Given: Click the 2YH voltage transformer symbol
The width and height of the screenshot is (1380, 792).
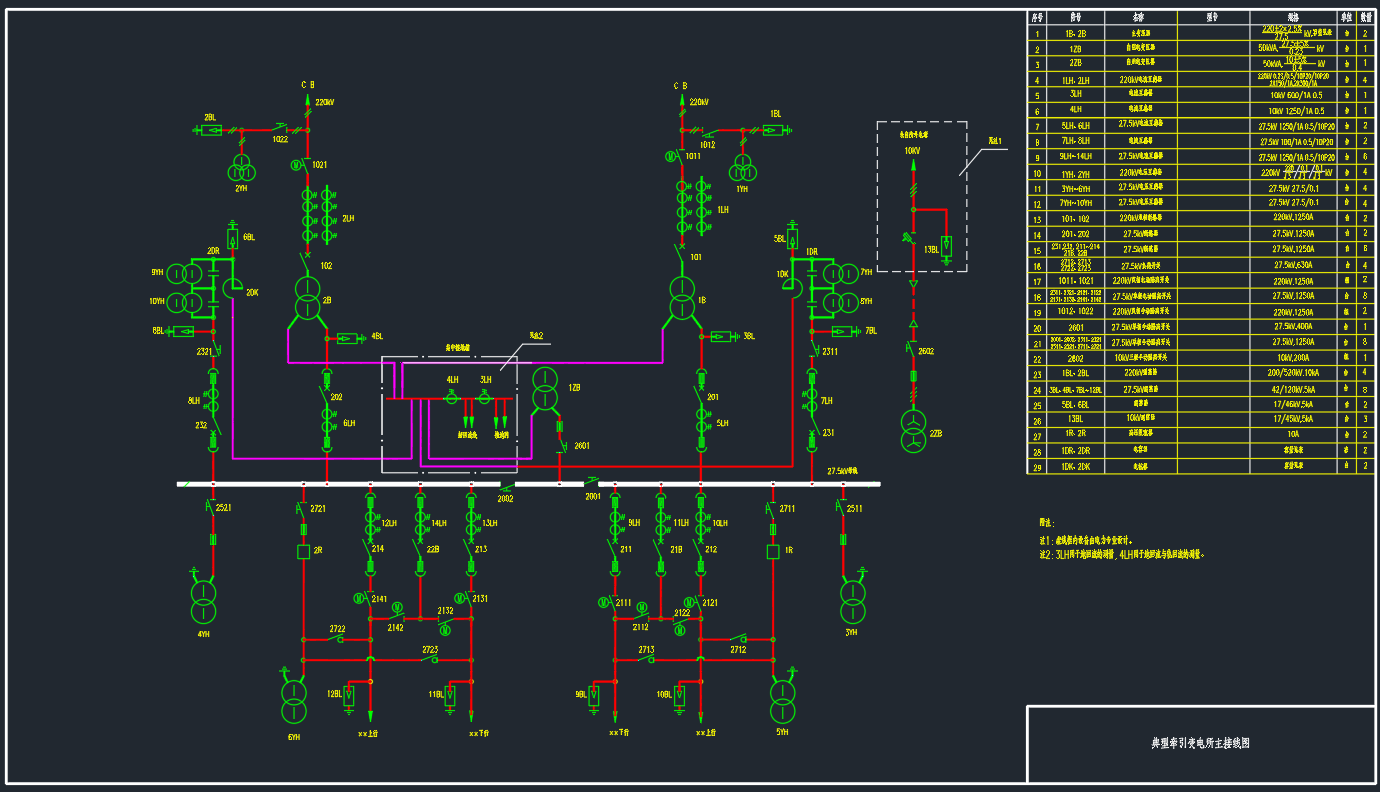Looking at the screenshot, I should tap(241, 166).
